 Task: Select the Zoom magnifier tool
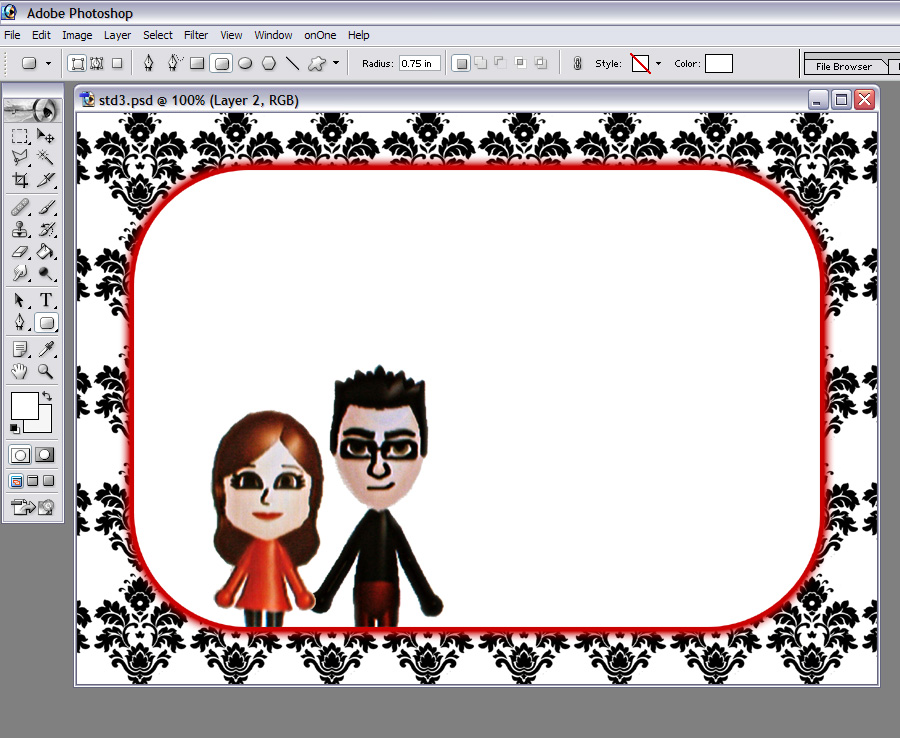45,371
